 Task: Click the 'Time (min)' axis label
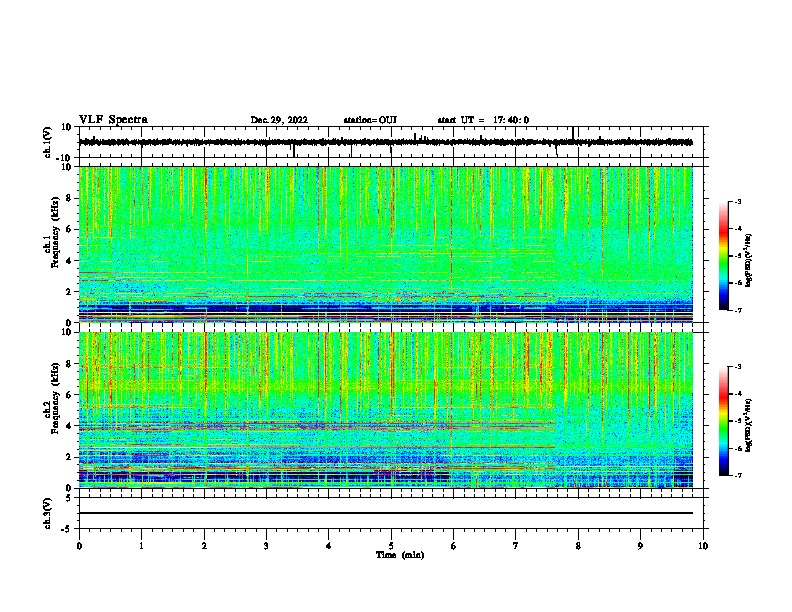(x=400, y=555)
